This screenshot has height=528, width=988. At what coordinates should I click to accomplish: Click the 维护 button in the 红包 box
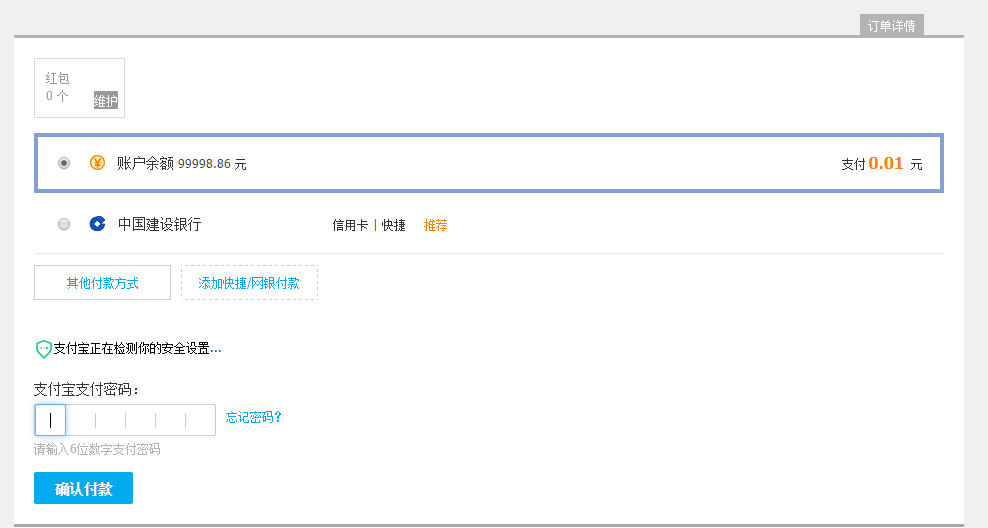[105, 100]
